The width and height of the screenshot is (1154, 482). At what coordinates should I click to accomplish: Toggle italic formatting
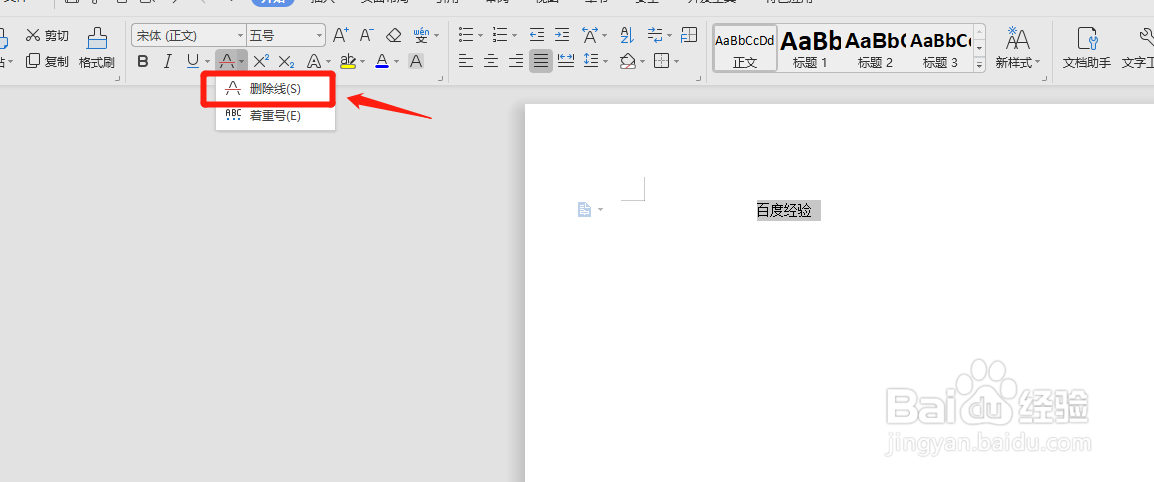click(x=168, y=61)
